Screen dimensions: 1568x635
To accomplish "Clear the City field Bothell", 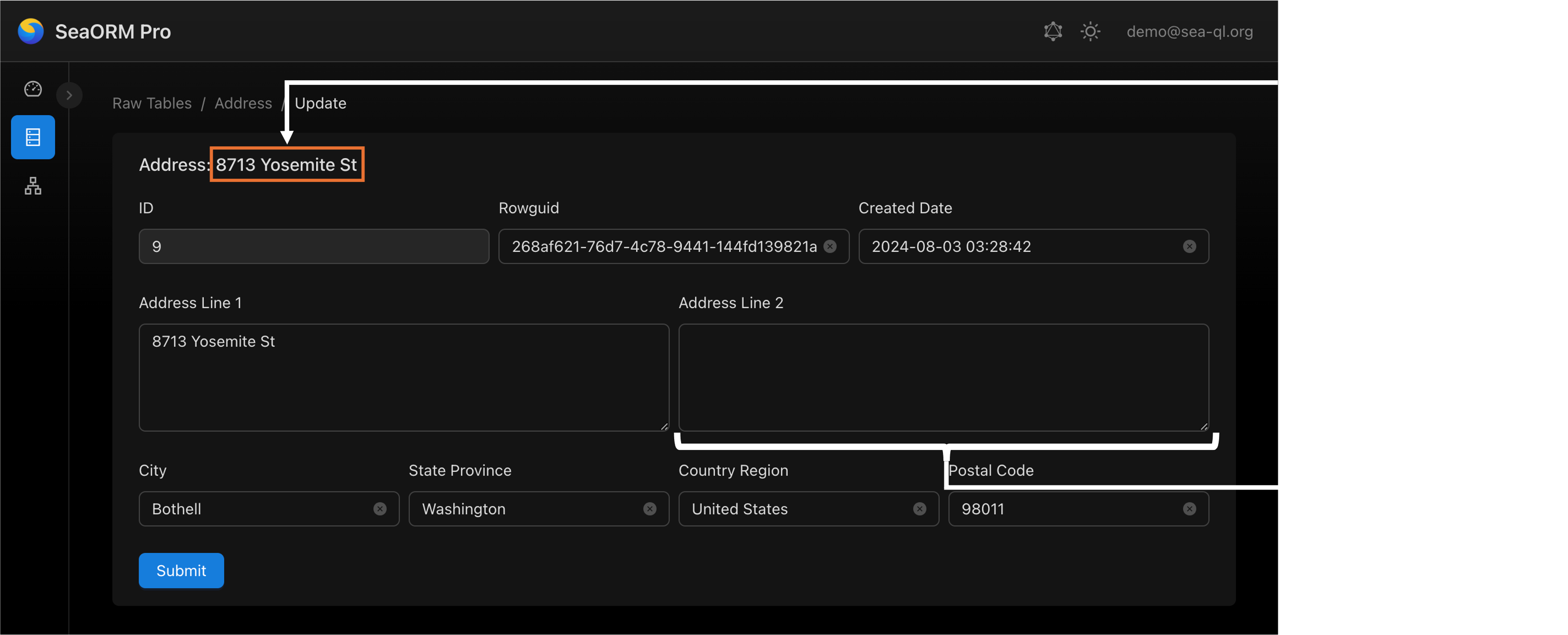I will tap(380, 509).
